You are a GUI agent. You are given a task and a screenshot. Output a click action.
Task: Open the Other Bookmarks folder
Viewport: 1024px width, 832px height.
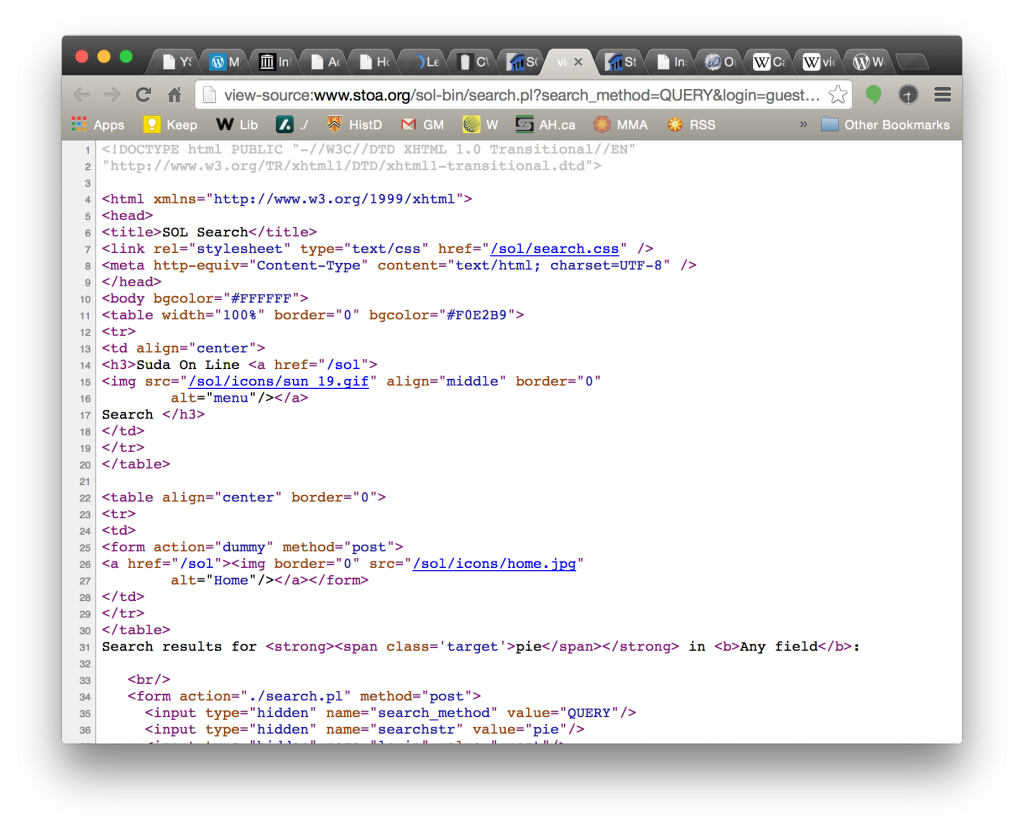tap(885, 125)
